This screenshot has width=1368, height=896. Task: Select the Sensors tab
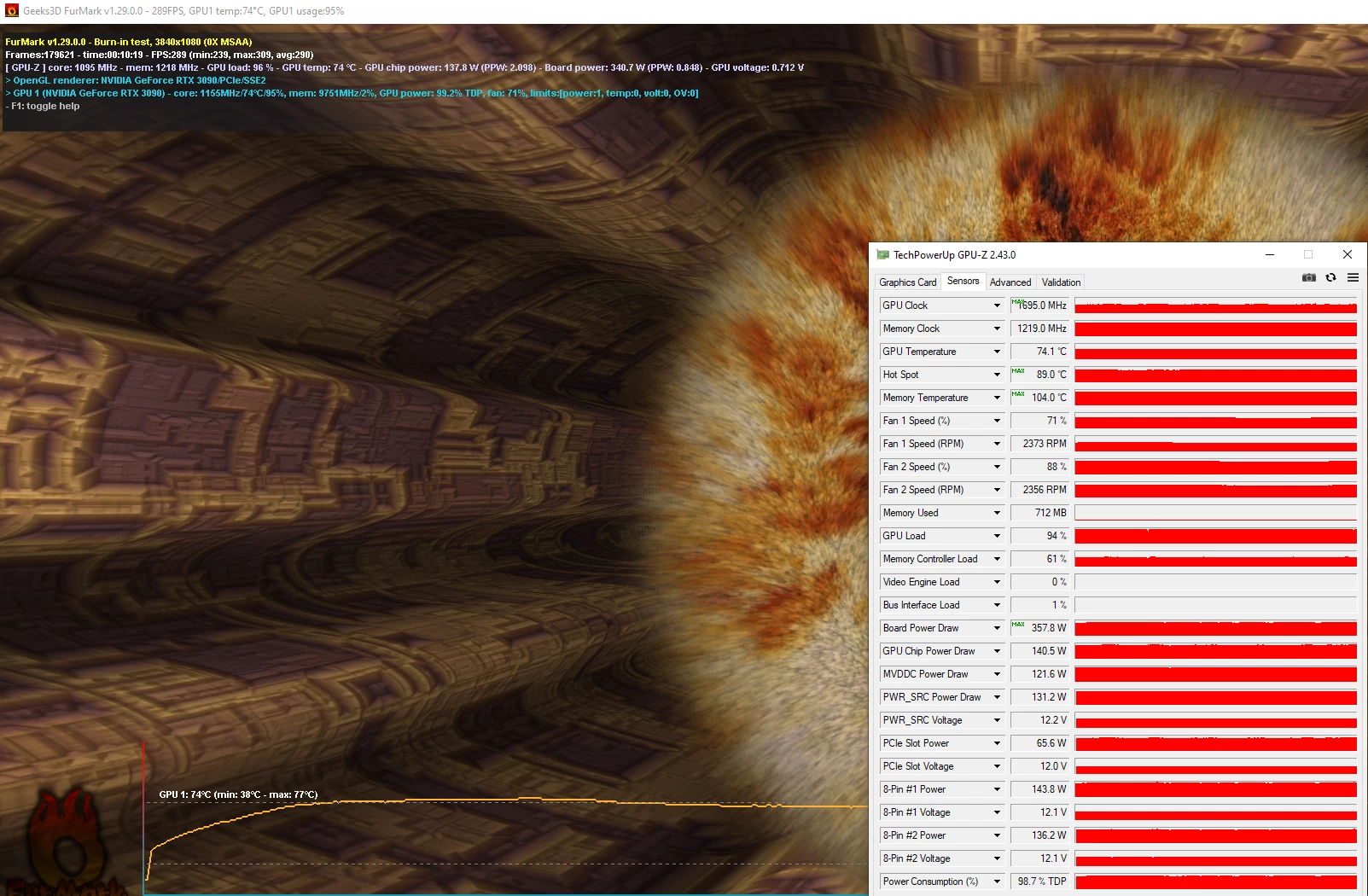(963, 281)
